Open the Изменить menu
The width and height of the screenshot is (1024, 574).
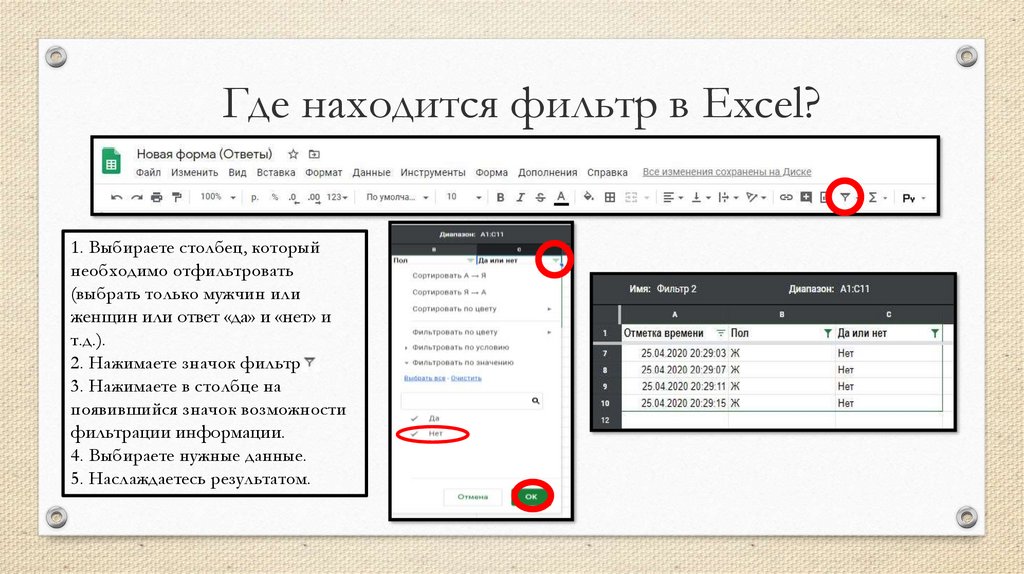[x=195, y=172]
